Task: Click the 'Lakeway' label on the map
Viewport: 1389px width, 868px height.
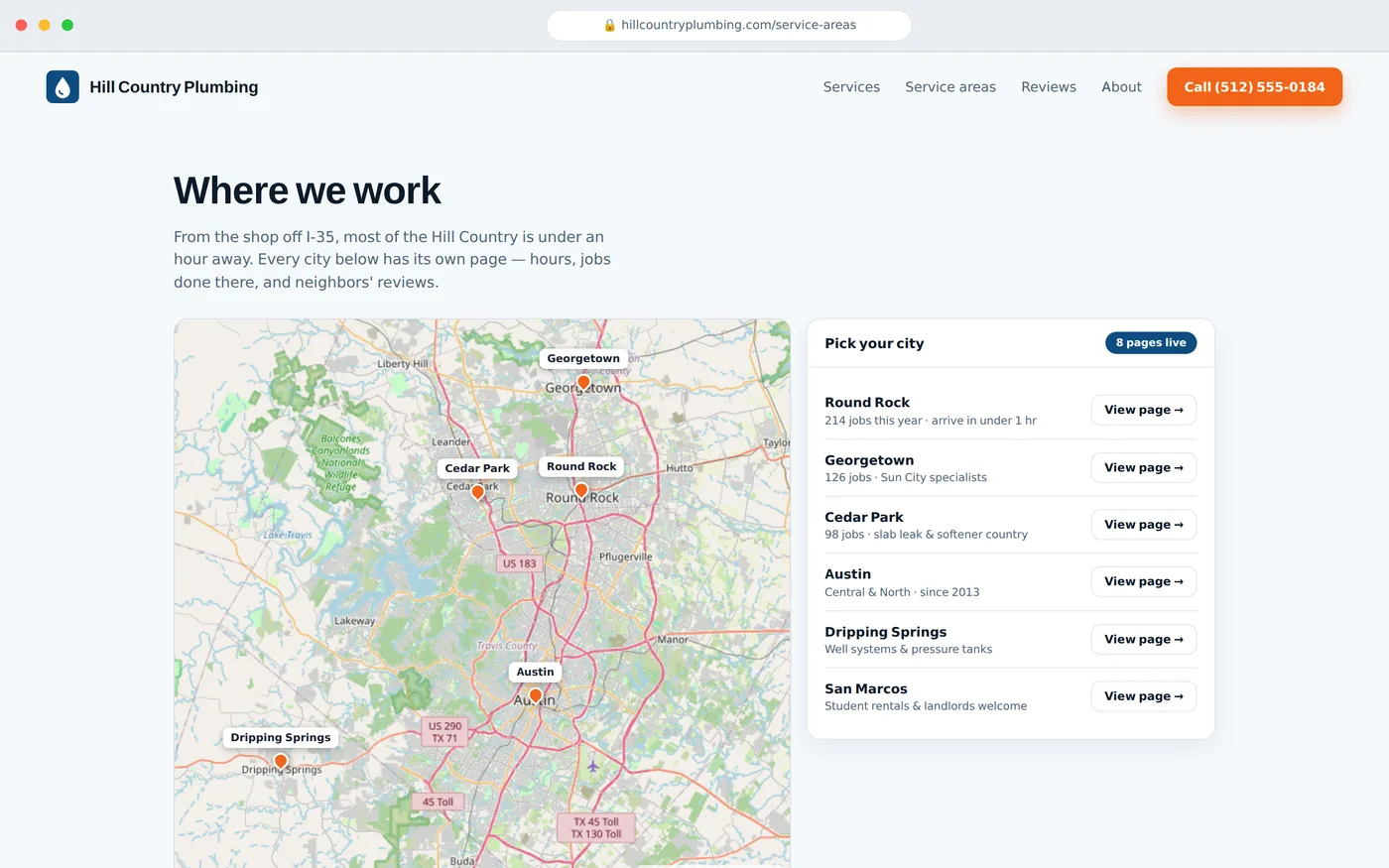Action: coord(354,621)
